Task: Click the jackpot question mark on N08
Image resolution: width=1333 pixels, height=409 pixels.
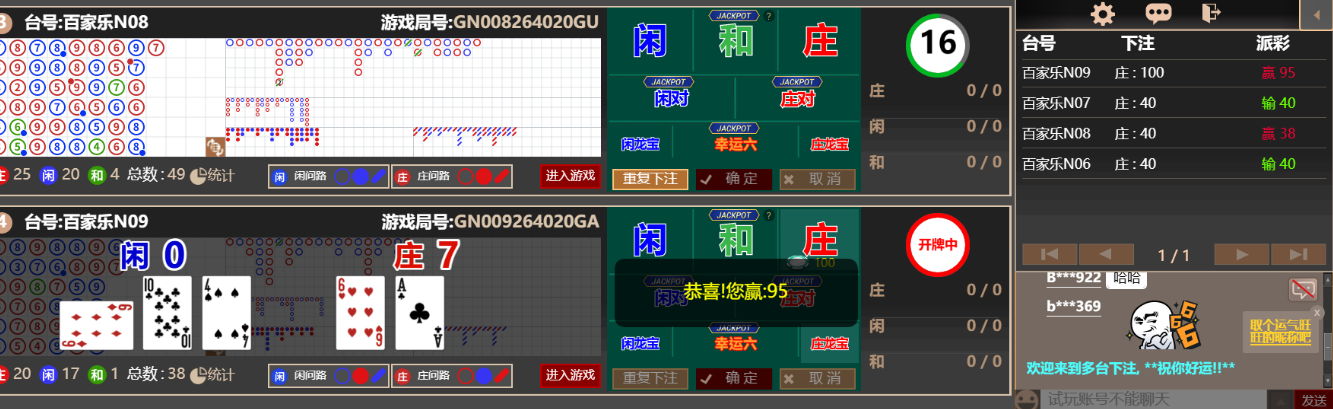Action: (768, 16)
